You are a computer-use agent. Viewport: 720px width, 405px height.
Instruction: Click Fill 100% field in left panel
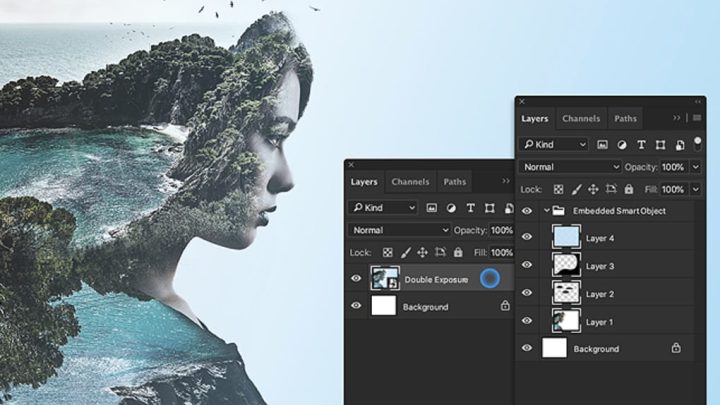pyautogui.click(x=501, y=252)
